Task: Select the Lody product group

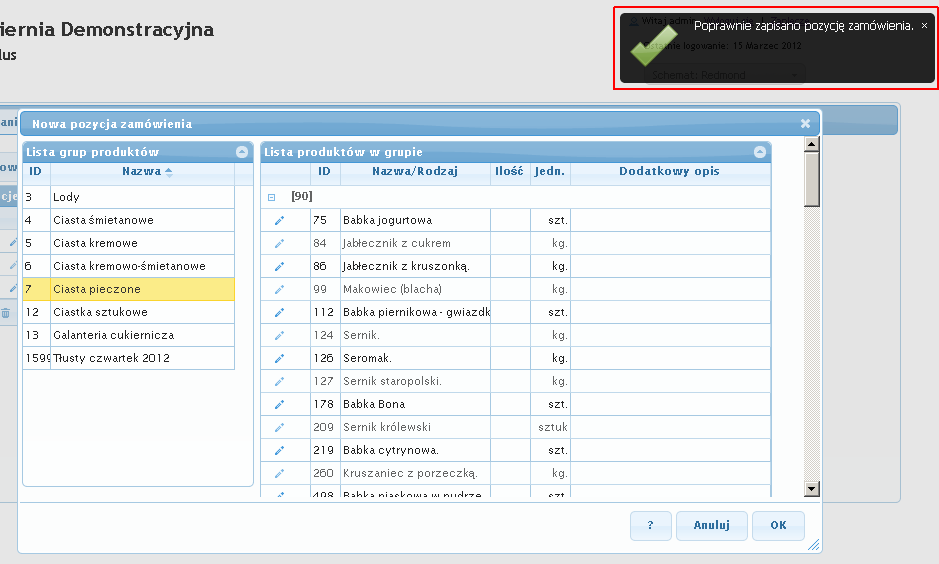Action: coord(66,198)
